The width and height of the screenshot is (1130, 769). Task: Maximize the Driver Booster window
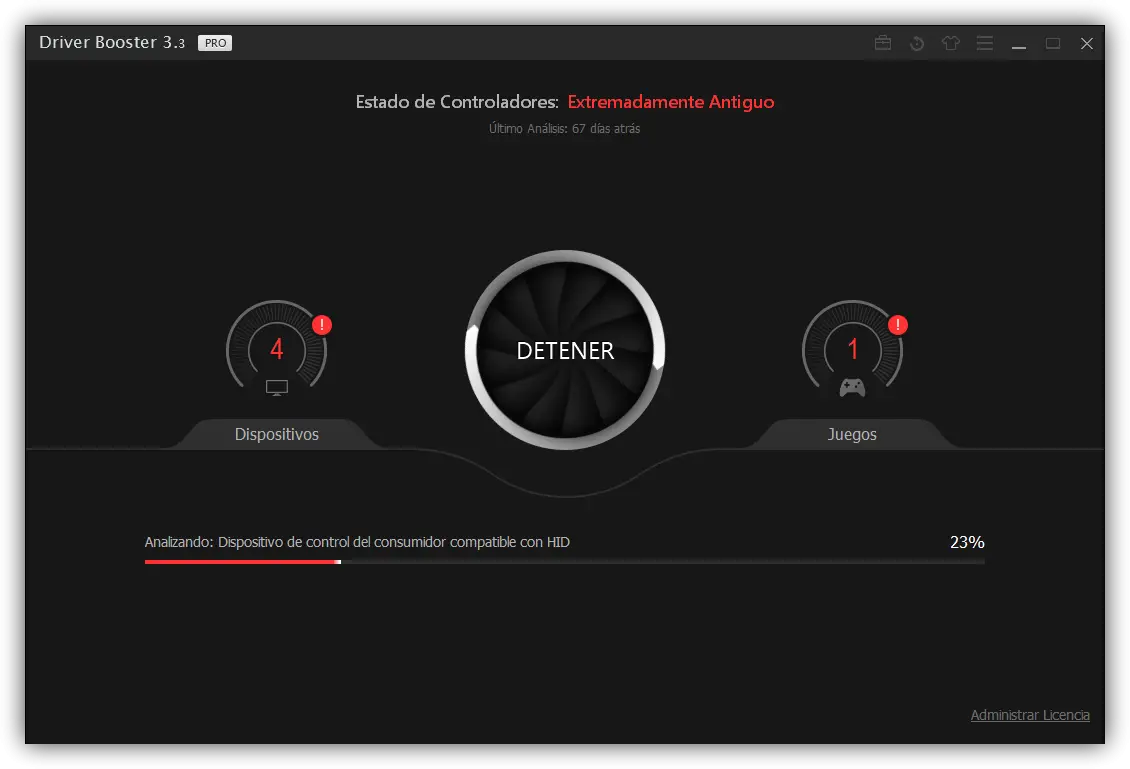pos(1053,43)
